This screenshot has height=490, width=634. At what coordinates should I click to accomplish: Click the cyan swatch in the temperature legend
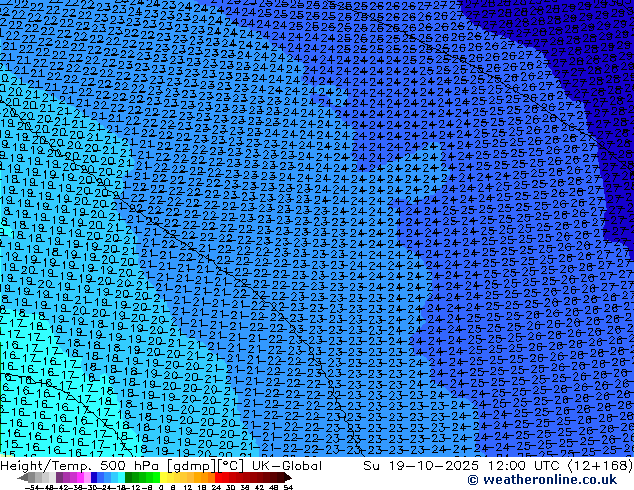point(121,478)
